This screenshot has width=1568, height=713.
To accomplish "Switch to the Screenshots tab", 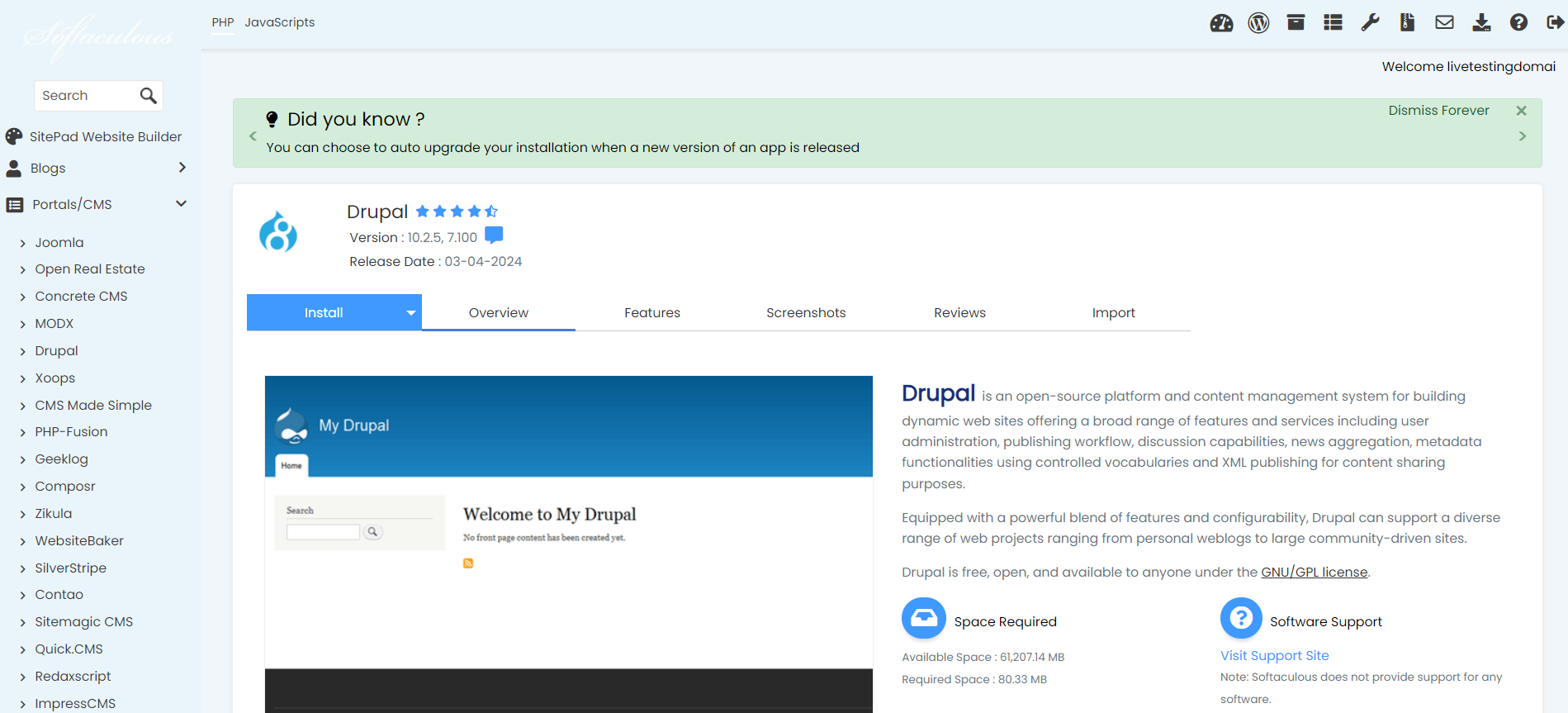I will coord(806,313).
